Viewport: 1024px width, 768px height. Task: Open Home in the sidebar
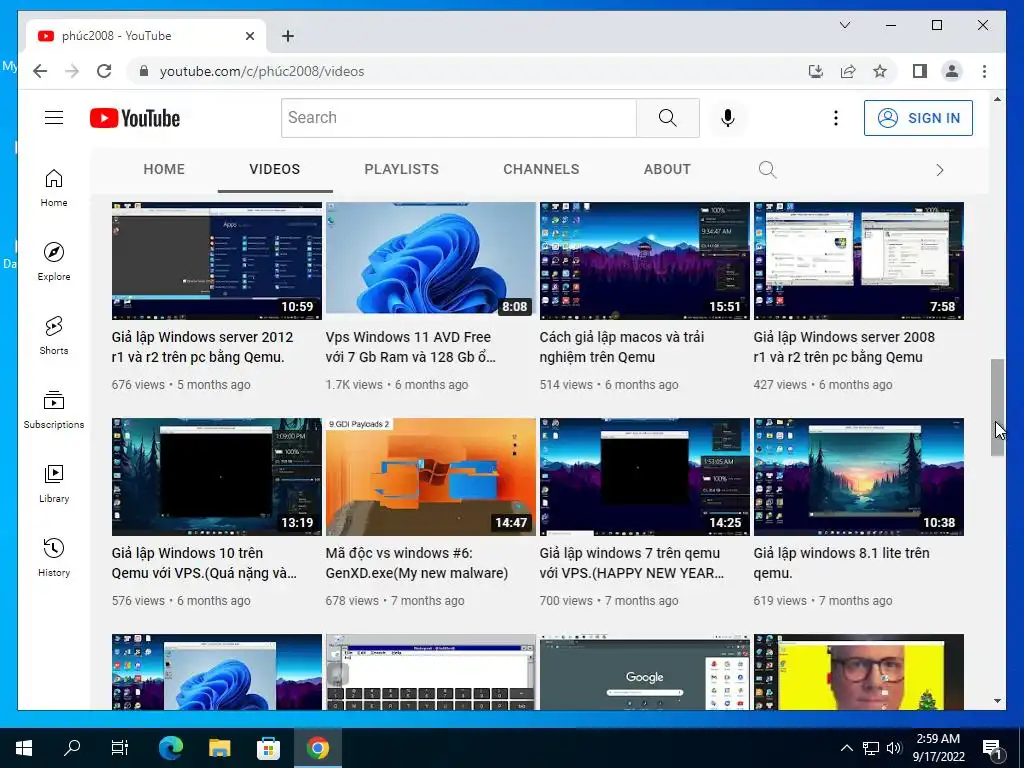[54, 188]
